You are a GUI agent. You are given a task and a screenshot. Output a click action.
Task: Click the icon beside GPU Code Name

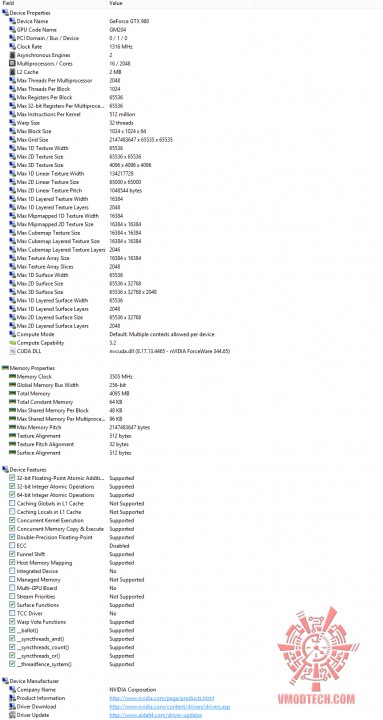pos(12,30)
